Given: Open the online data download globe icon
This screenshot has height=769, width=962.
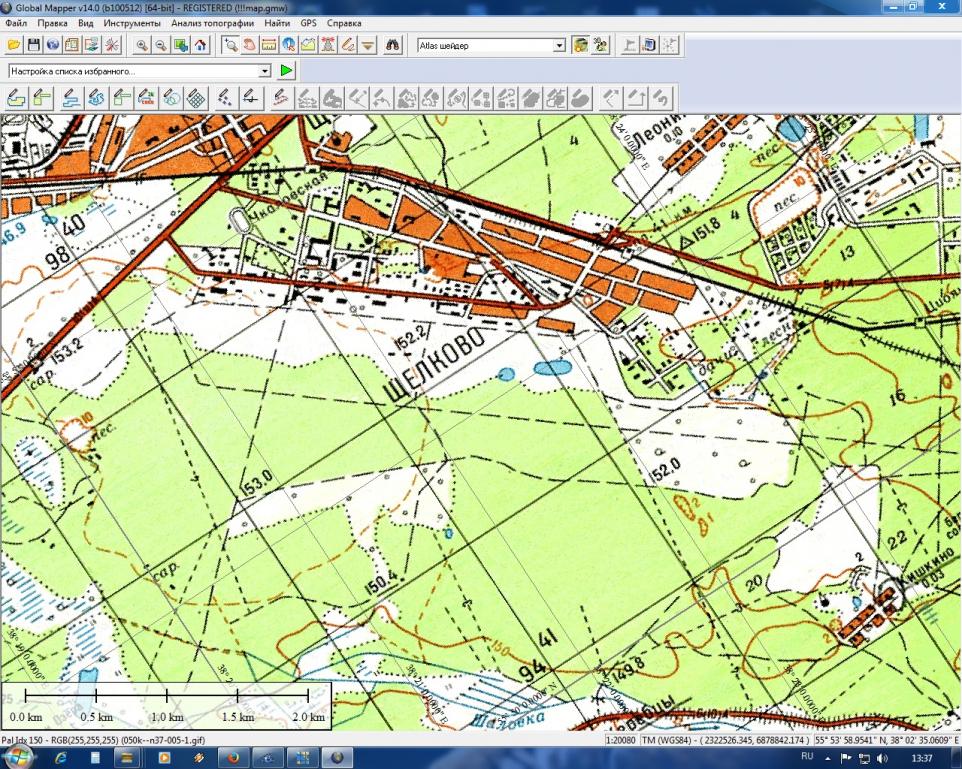Looking at the screenshot, I should [x=52, y=45].
